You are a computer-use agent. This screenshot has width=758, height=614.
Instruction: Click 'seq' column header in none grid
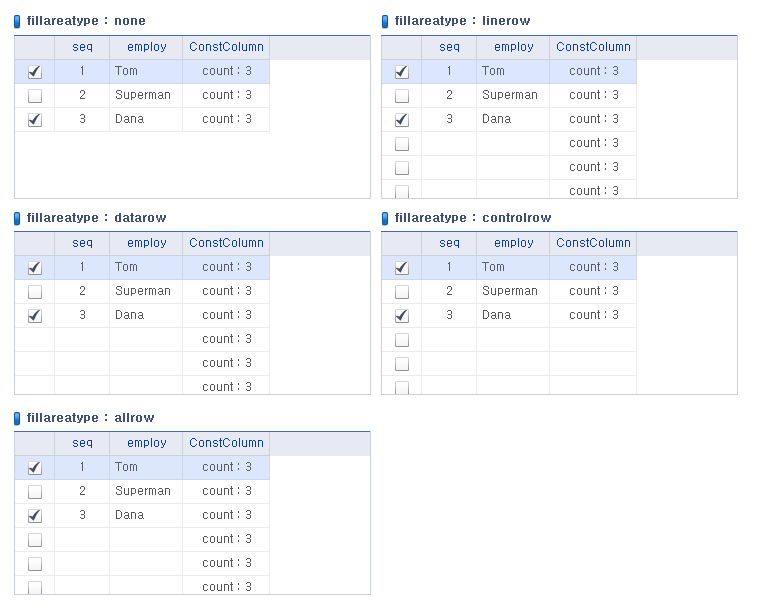coord(82,47)
